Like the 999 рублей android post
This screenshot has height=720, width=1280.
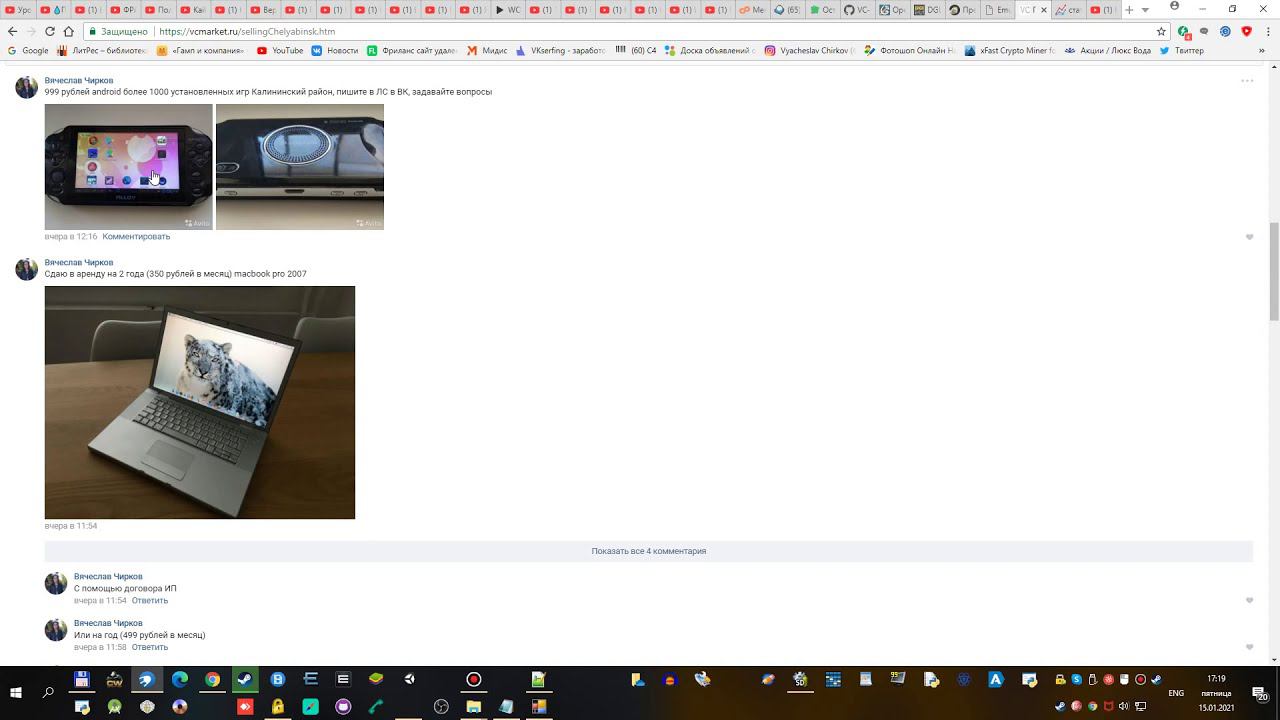point(1249,237)
